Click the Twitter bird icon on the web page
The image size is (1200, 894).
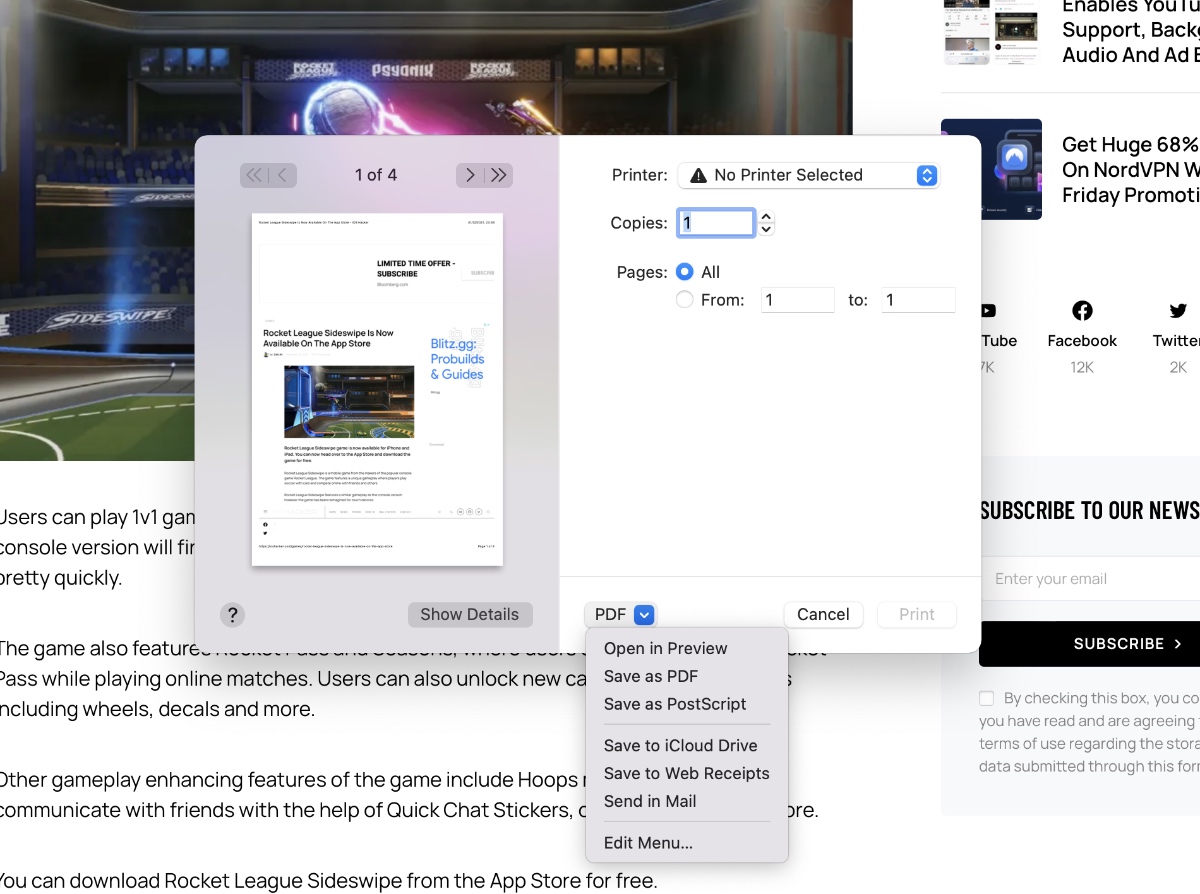point(1178,311)
